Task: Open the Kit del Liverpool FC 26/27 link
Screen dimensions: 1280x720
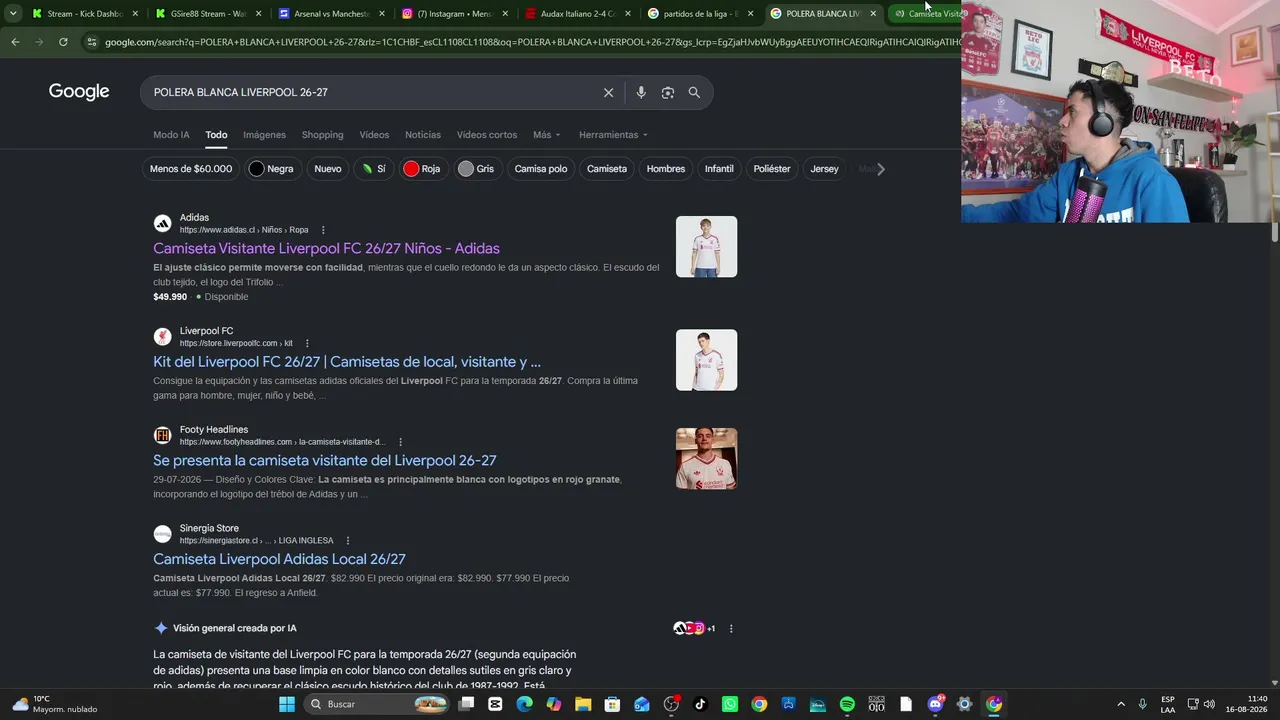Action: pyautogui.click(x=347, y=362)
